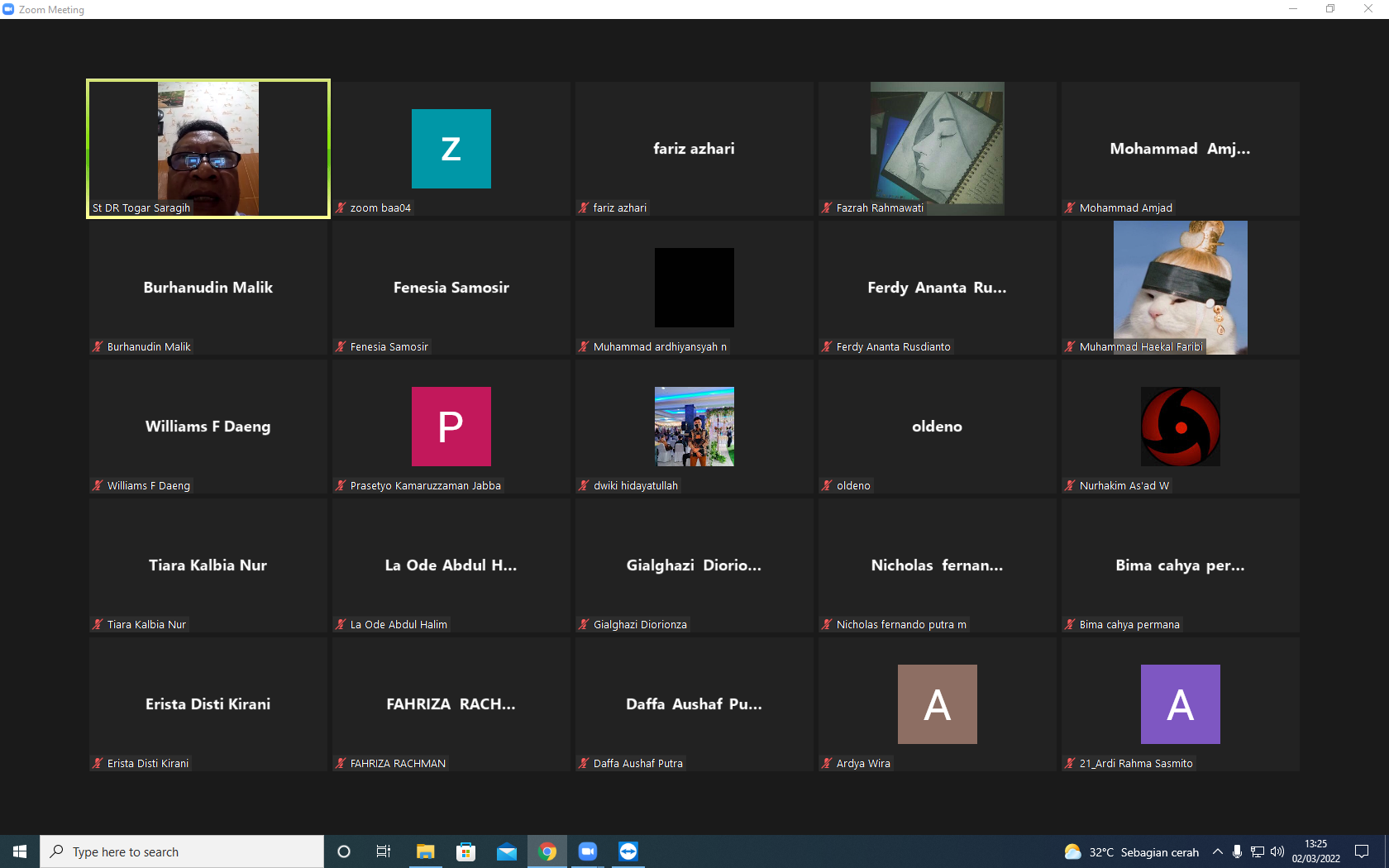This screenshot has width=1389, height=868.
Task: Click muted mic icon beside Burhanudin Malik
Action: tap(98, 346)
